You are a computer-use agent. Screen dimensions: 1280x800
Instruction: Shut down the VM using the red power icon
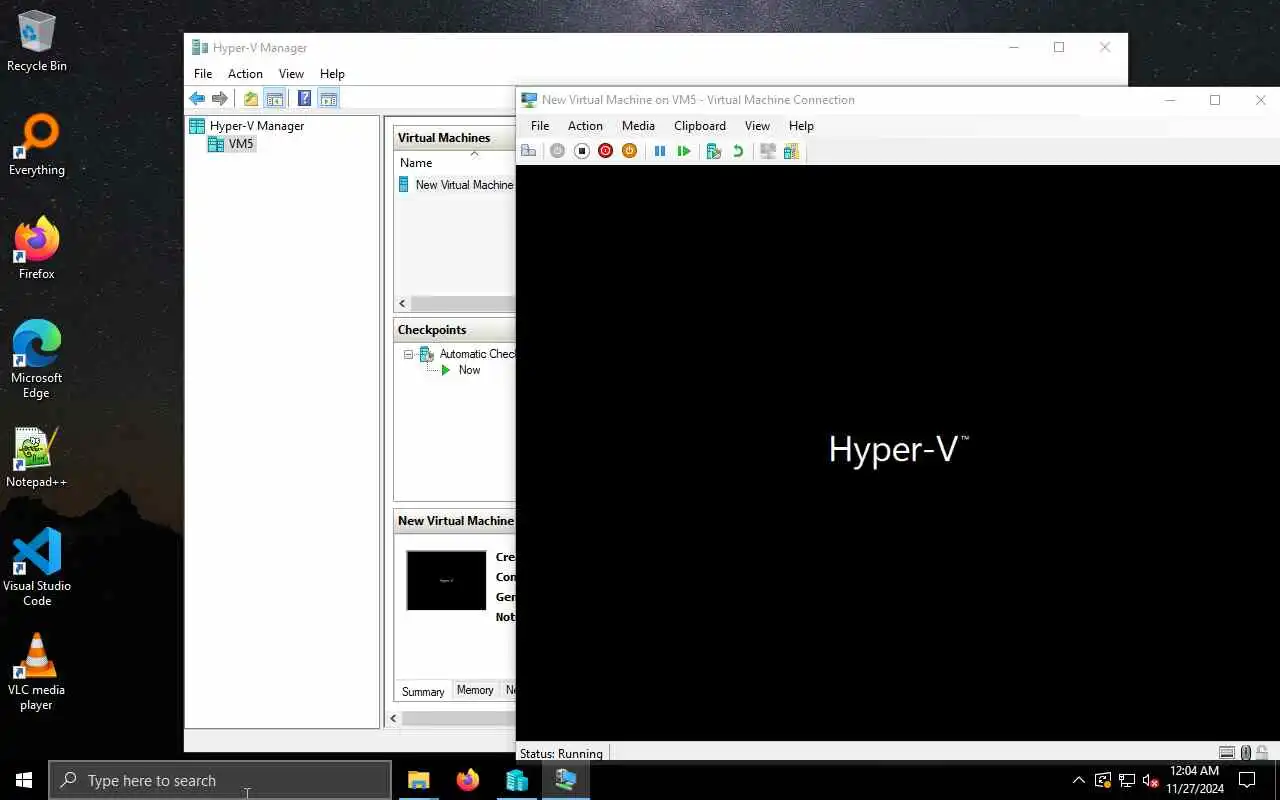605,151
